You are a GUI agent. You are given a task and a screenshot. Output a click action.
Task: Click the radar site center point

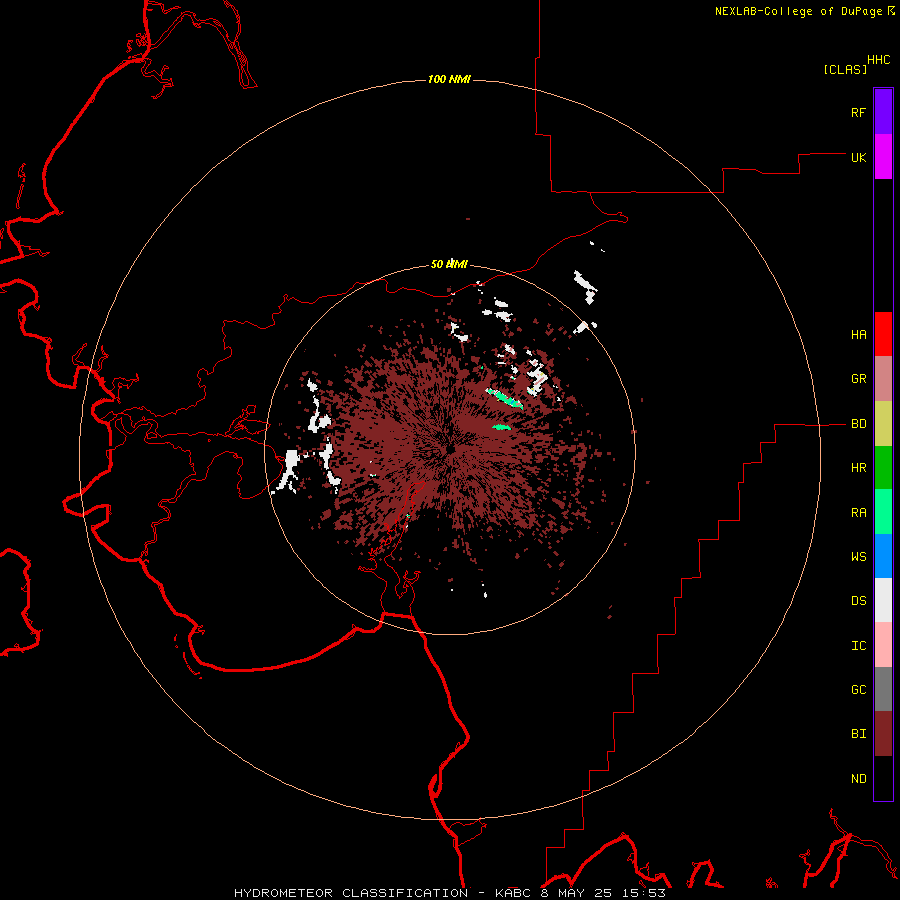pyautogui.click(x=451, y=449)
